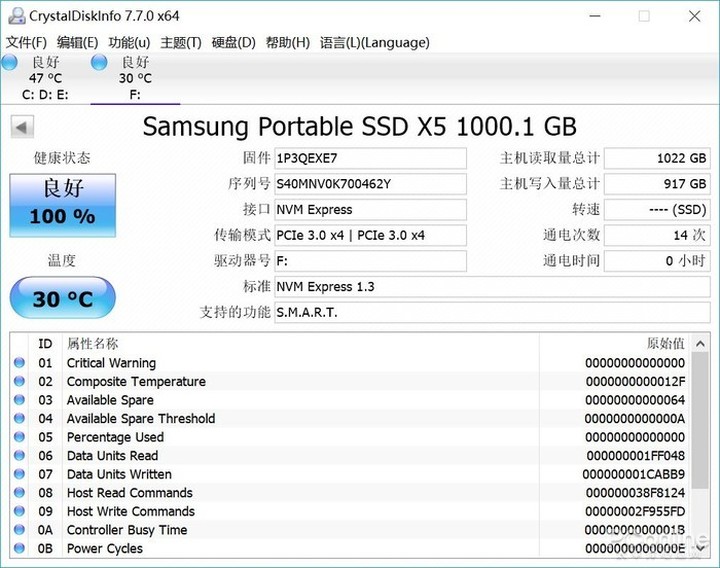Open the 文件(F) menu

(26, 42)
